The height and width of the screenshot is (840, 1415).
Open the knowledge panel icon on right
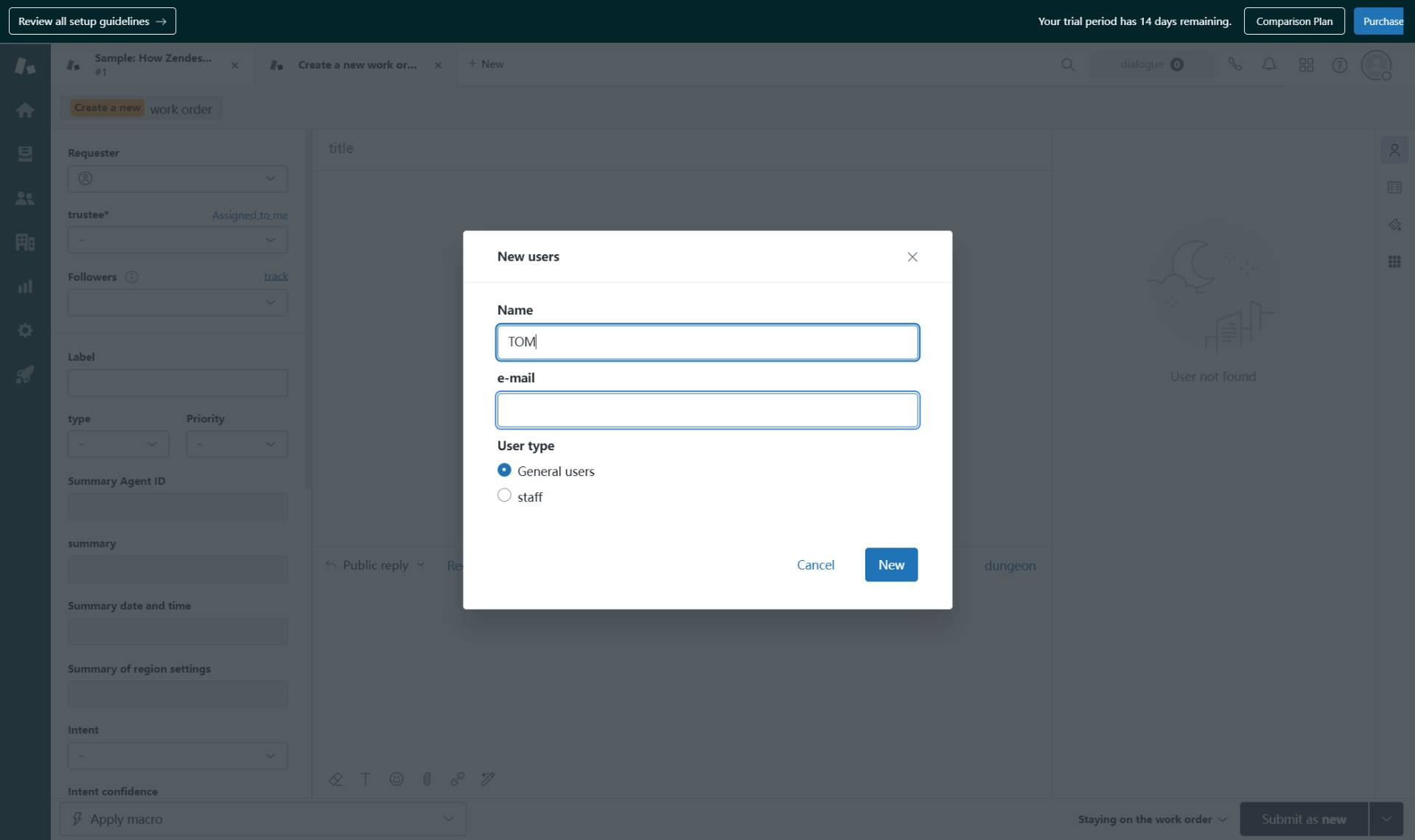1394,187
